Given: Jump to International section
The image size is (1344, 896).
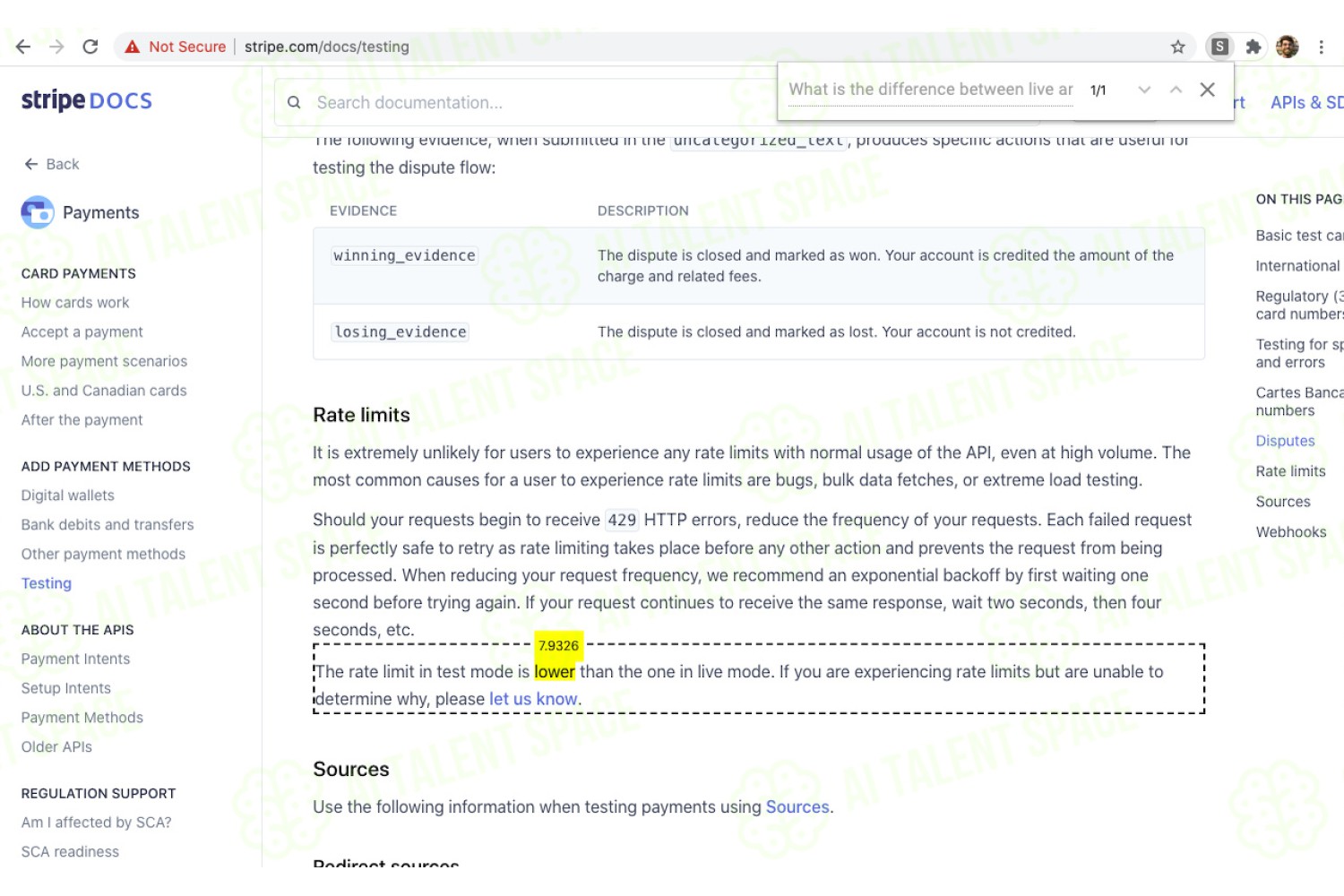Looking at the screenshot, I should 1298,266.
